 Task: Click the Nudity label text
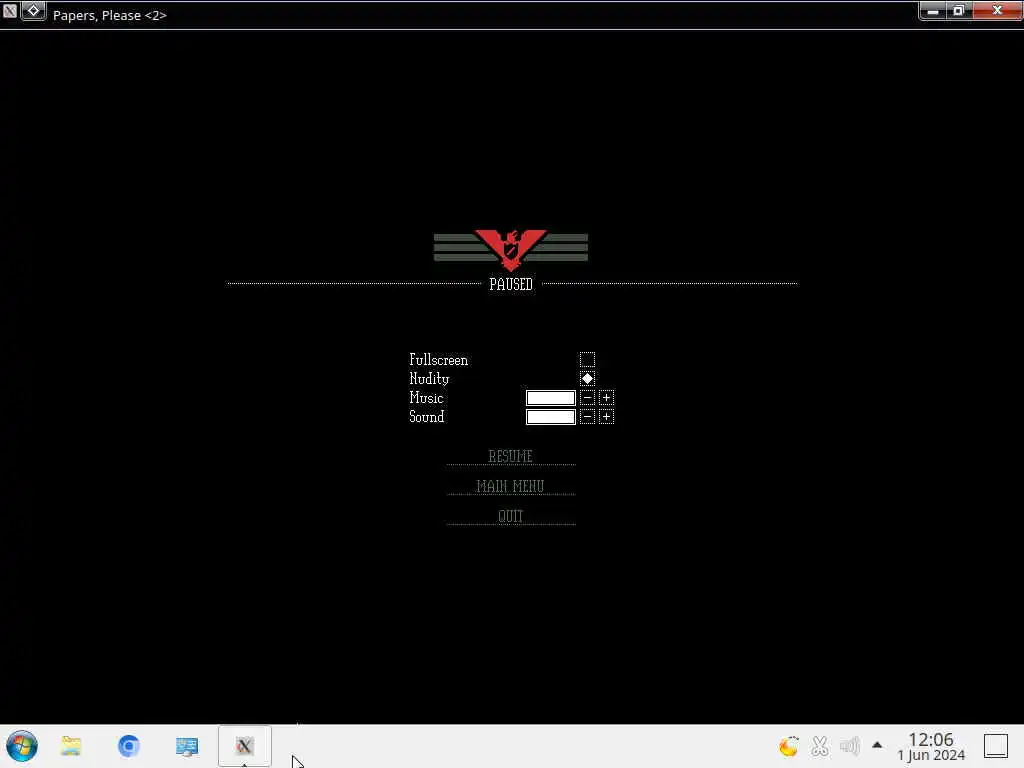pyautogui.click(x=429, y=379)
